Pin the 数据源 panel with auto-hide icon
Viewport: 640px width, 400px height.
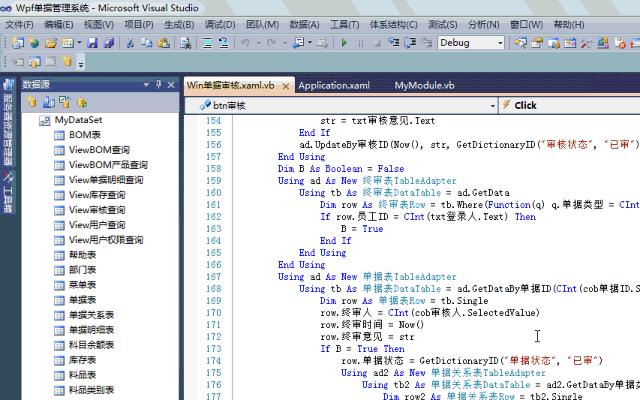pos(158,85)
